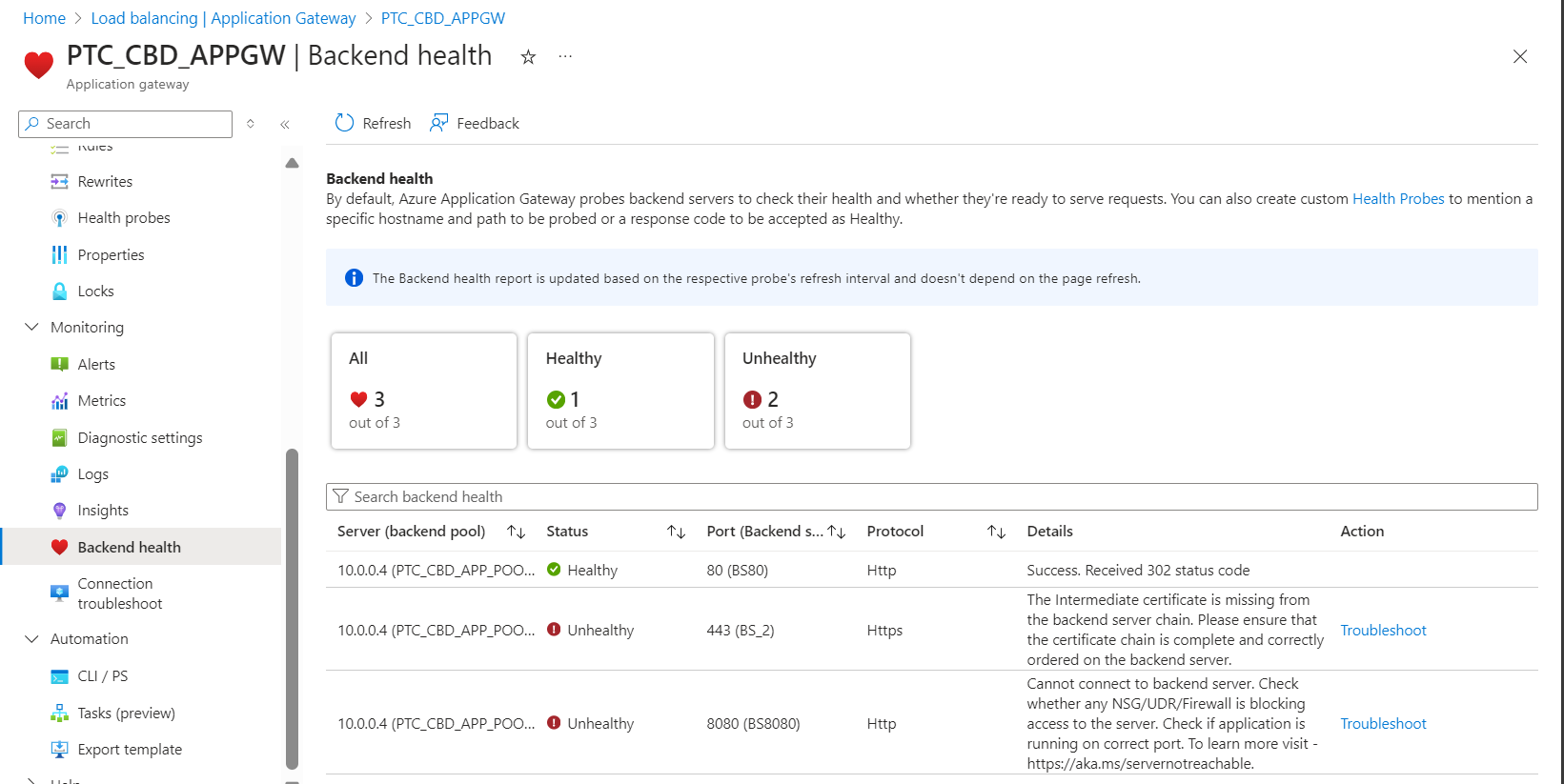1564x784 pixels.
Task: Close the Backend health blade
Action: tap(1520, 56)
